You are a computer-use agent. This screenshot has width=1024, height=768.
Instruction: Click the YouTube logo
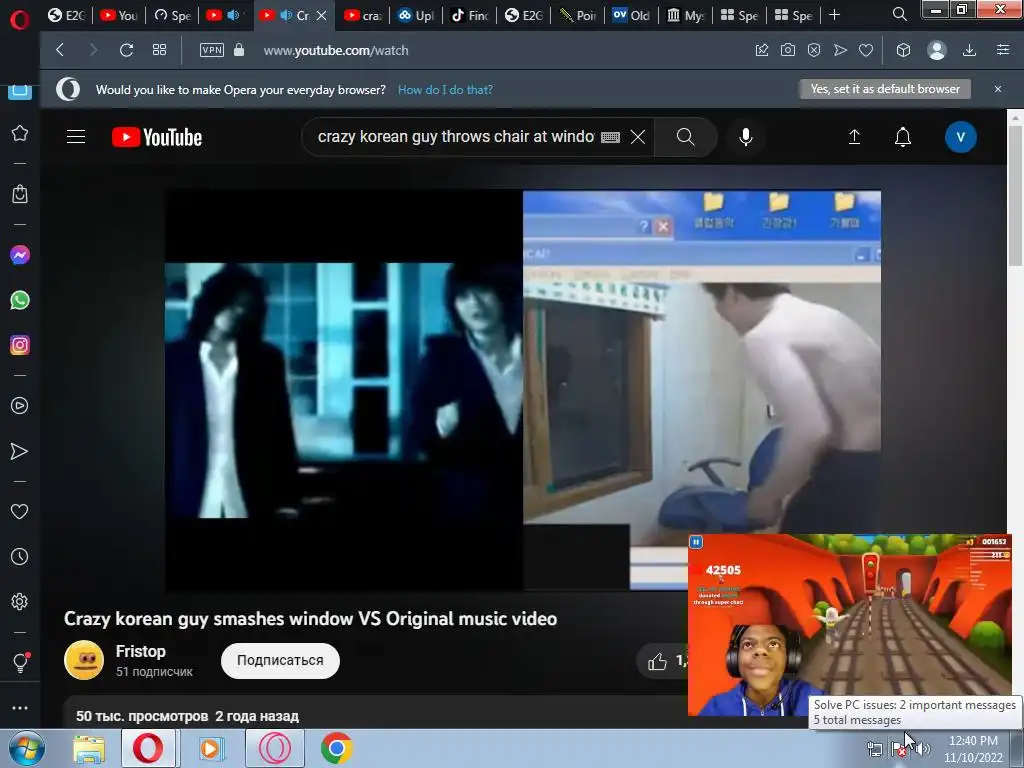click(157, 137)
